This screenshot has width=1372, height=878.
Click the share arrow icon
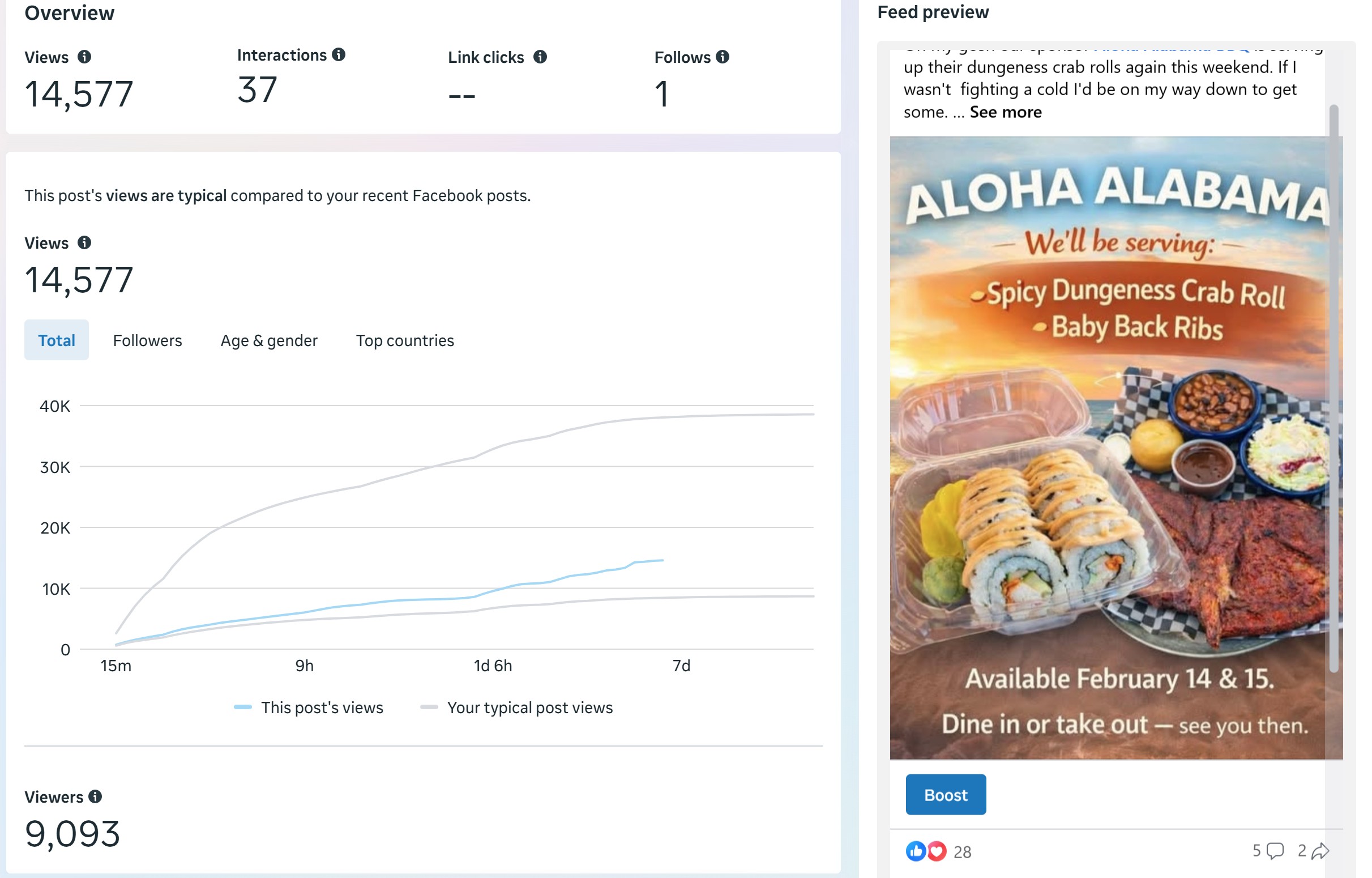click(x=1319, y=851)
